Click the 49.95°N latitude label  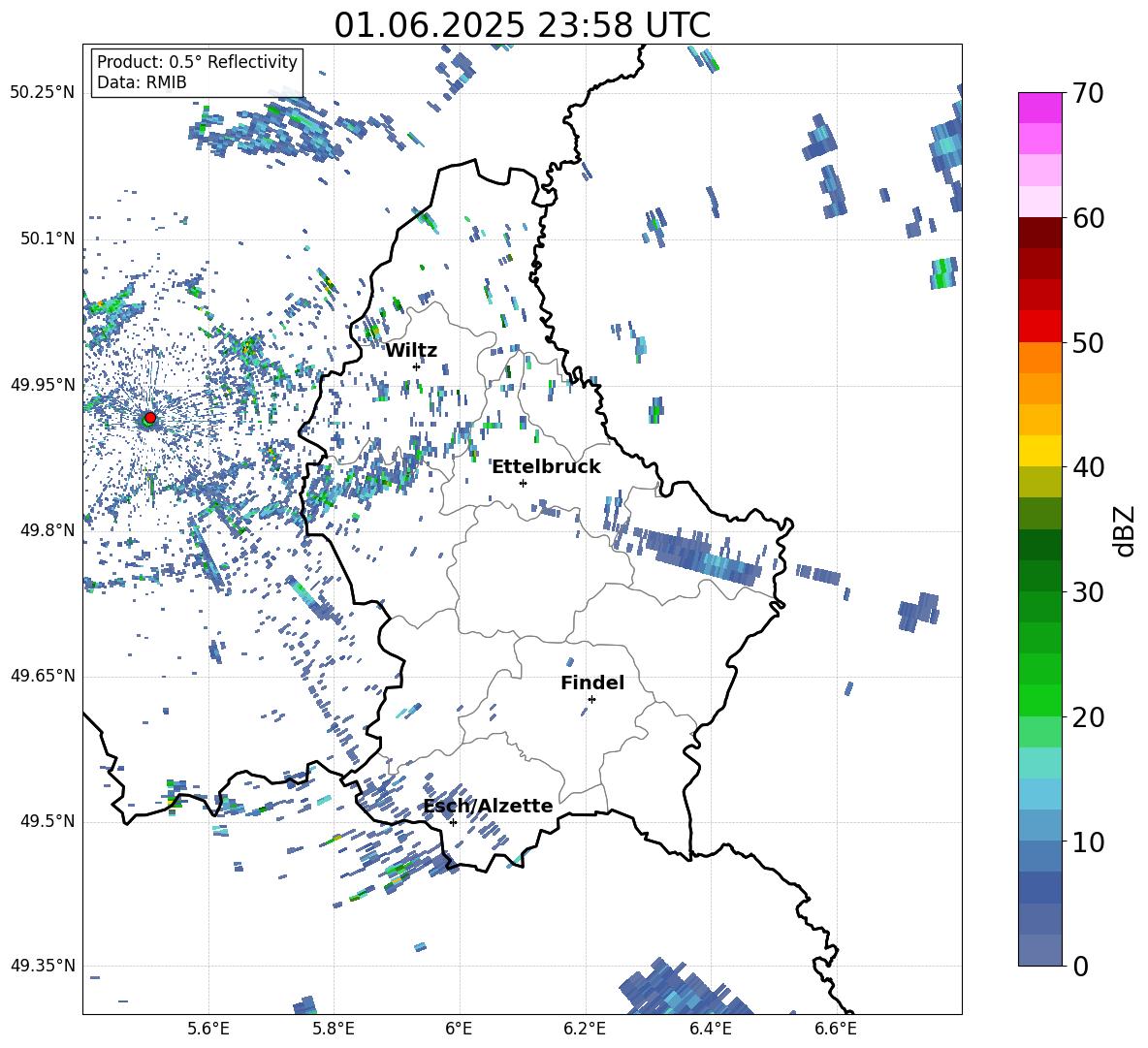[43, 384]
